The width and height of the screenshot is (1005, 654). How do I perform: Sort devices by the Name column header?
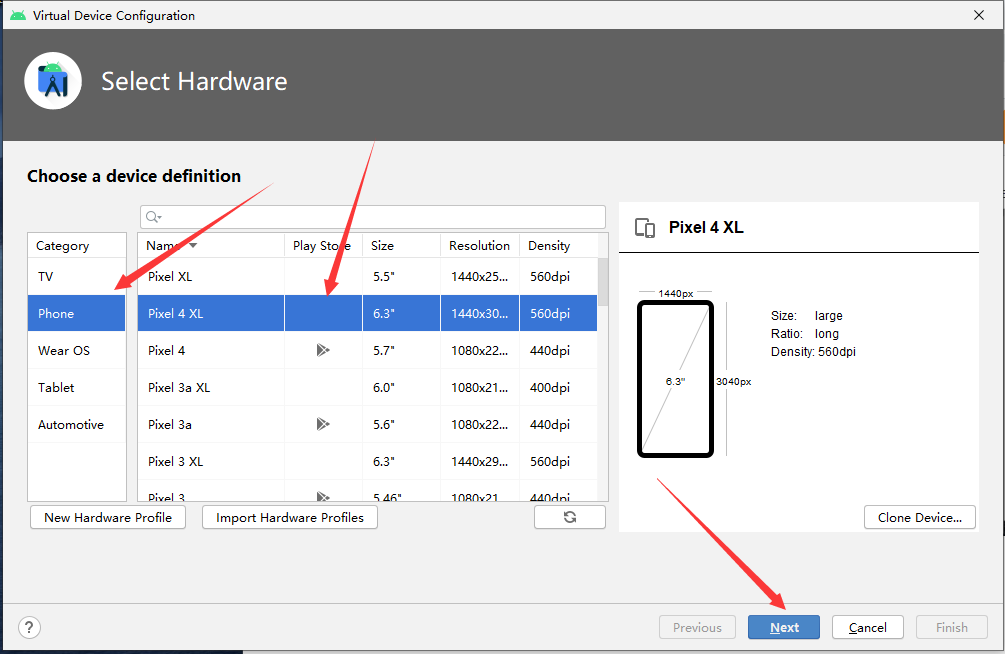pyautogui.click(x=211, y=246)
